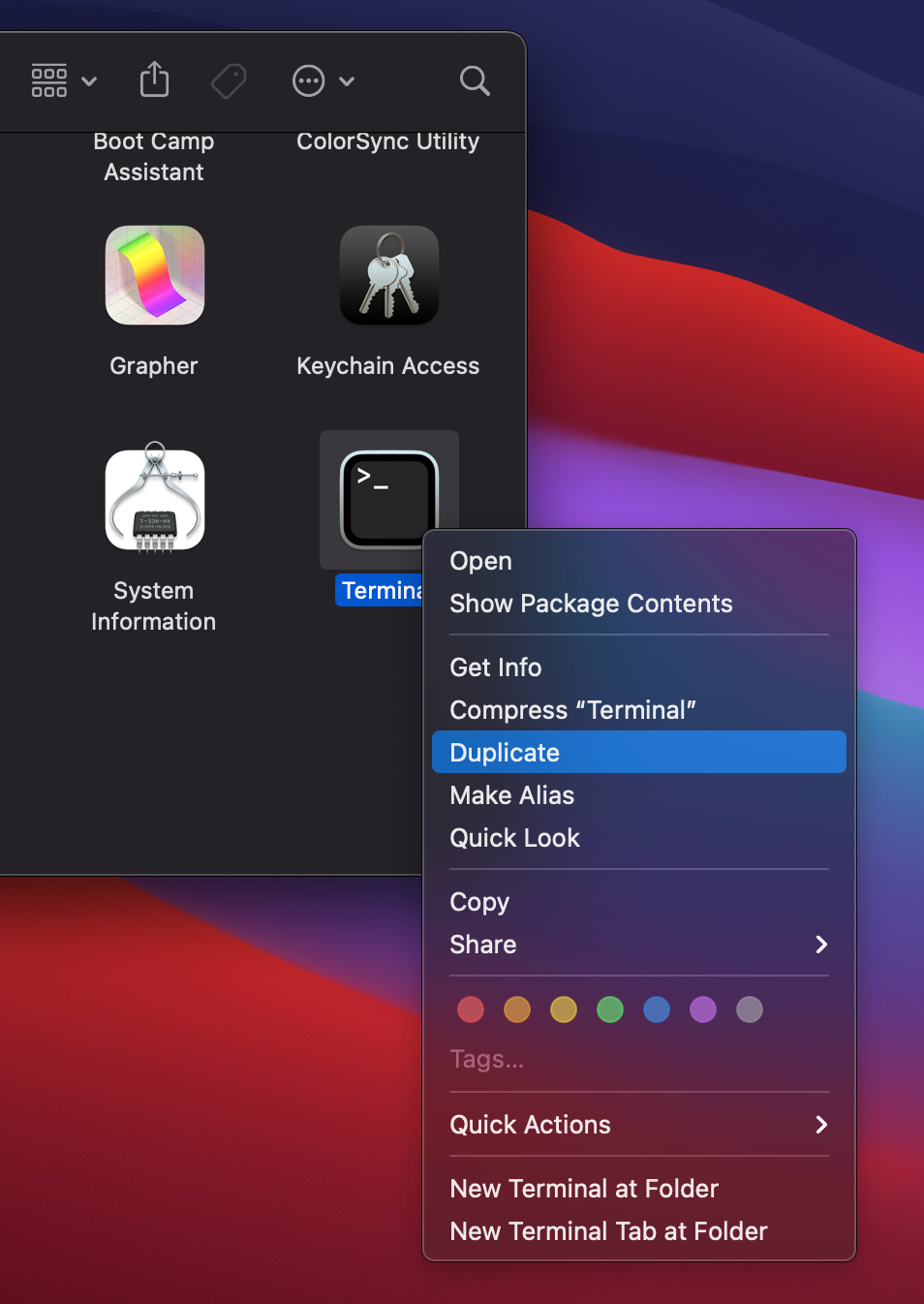Screen dimensions: 924x1304
Task: Open the Keychain Access app icon
Action: click(x=388, y=275)
